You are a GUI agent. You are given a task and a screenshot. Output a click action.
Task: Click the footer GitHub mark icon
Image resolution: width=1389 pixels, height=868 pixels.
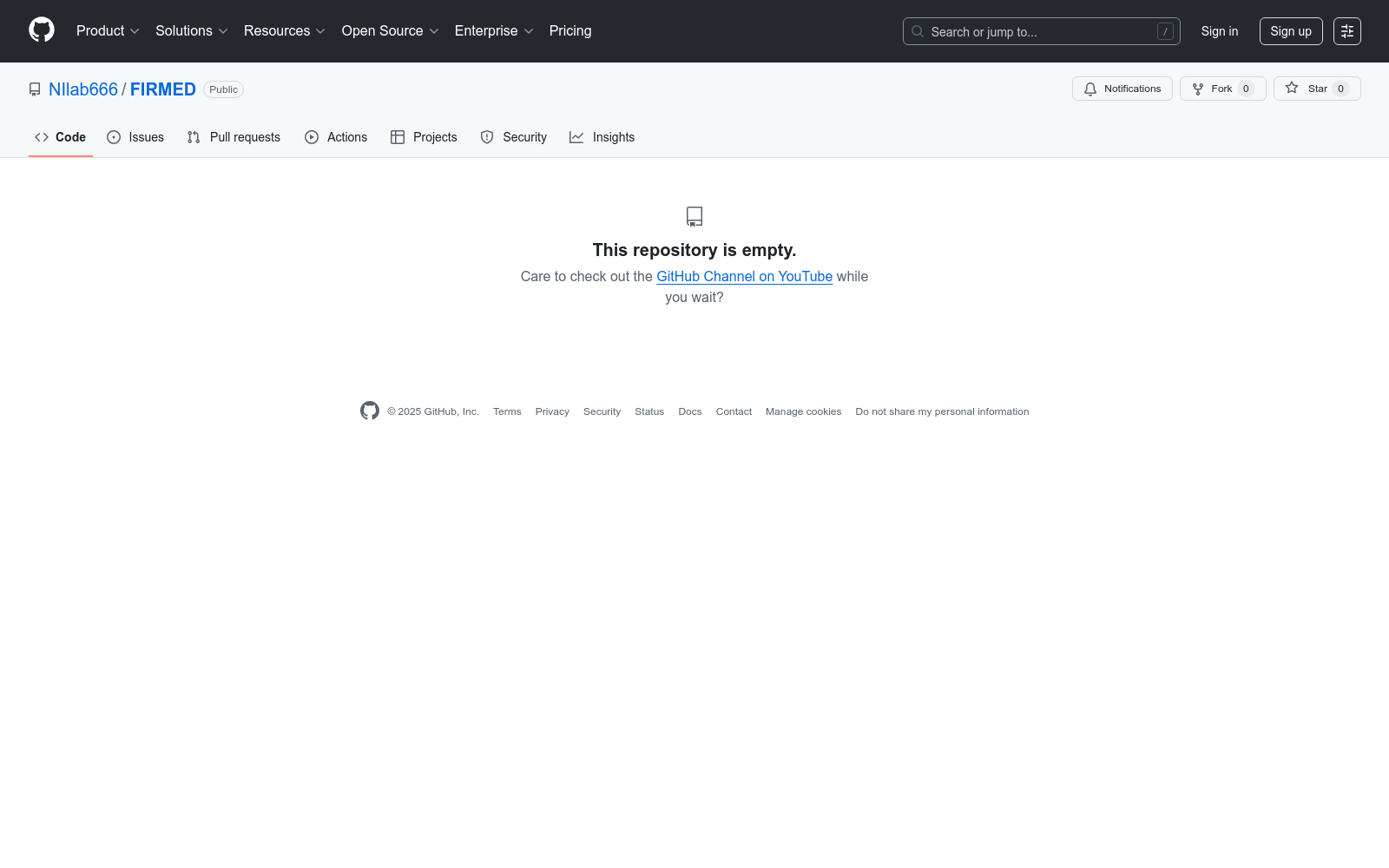pos(370,411)
